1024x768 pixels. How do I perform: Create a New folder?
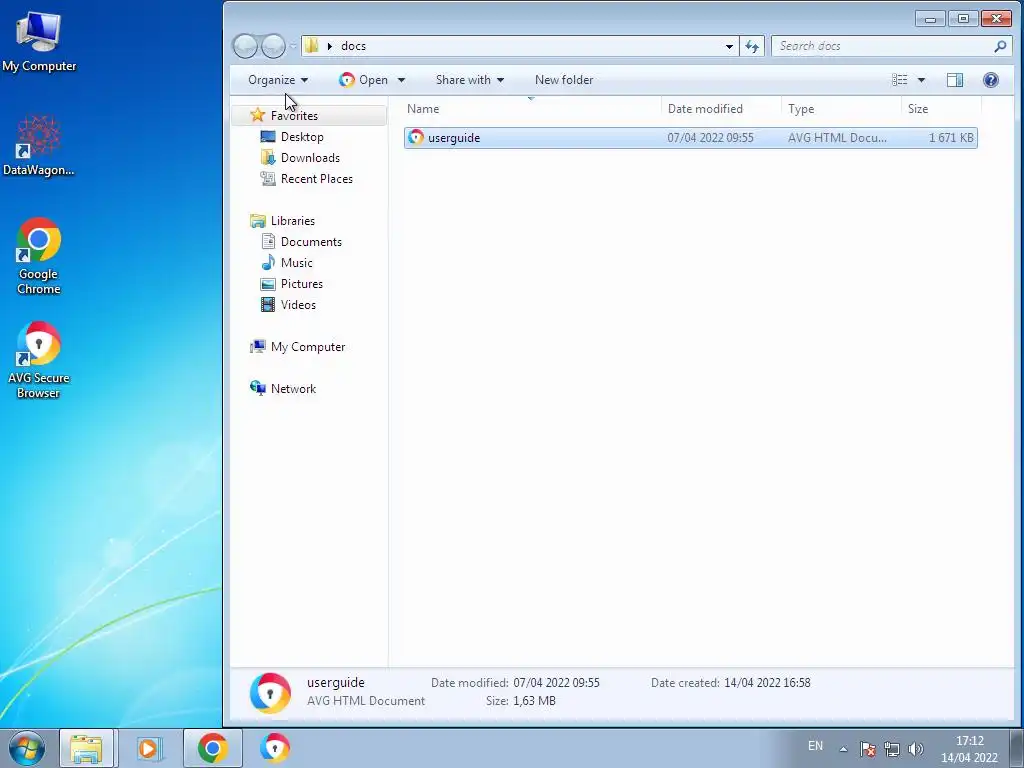click(x=564, y=80)
